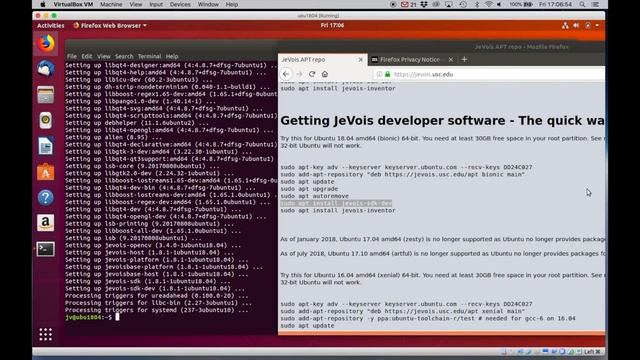Launch Thunderbird mail from the dock
This screenshot has height=360, width=640.
(46, 69)
